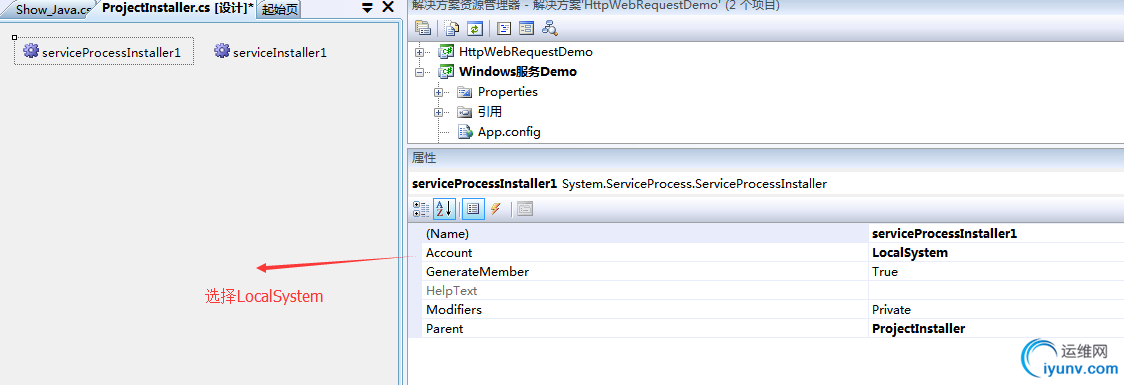This screenshot has width=1124, height=385.
Task: Show Events via the lightning bolt icon
Action: [x=495, y=209]
